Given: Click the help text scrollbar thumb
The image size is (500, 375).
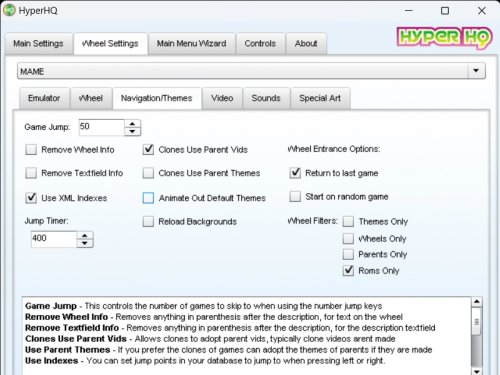Looking at the screenshot, I should coord(477,322).
